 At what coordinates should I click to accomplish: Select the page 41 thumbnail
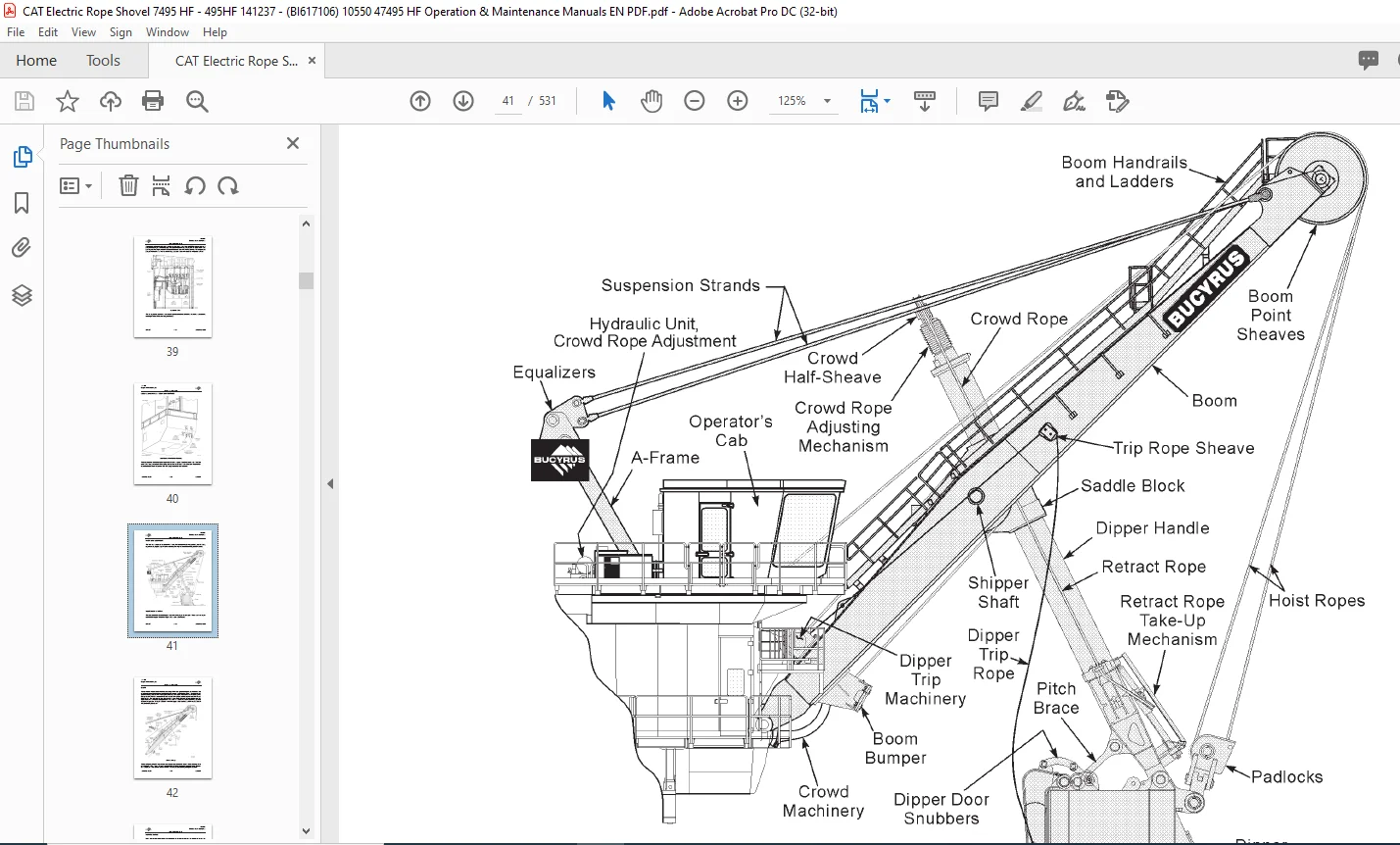tap(172, 580)
